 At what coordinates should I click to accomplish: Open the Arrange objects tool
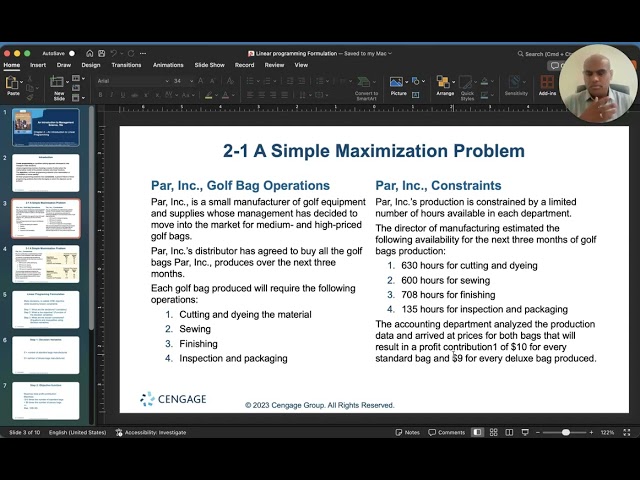coord(445,86)
